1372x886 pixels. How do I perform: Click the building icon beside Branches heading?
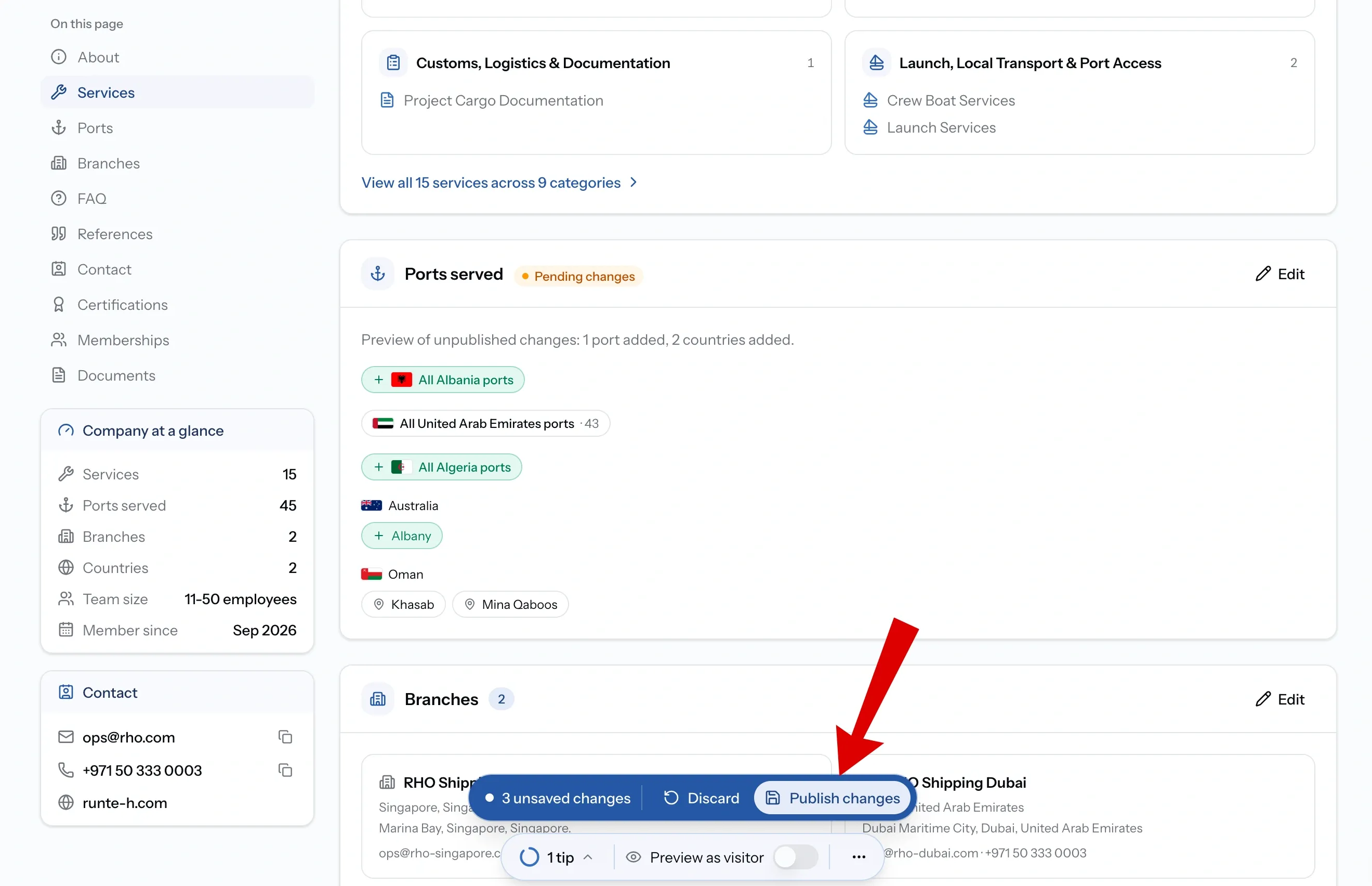coord(378,699)
